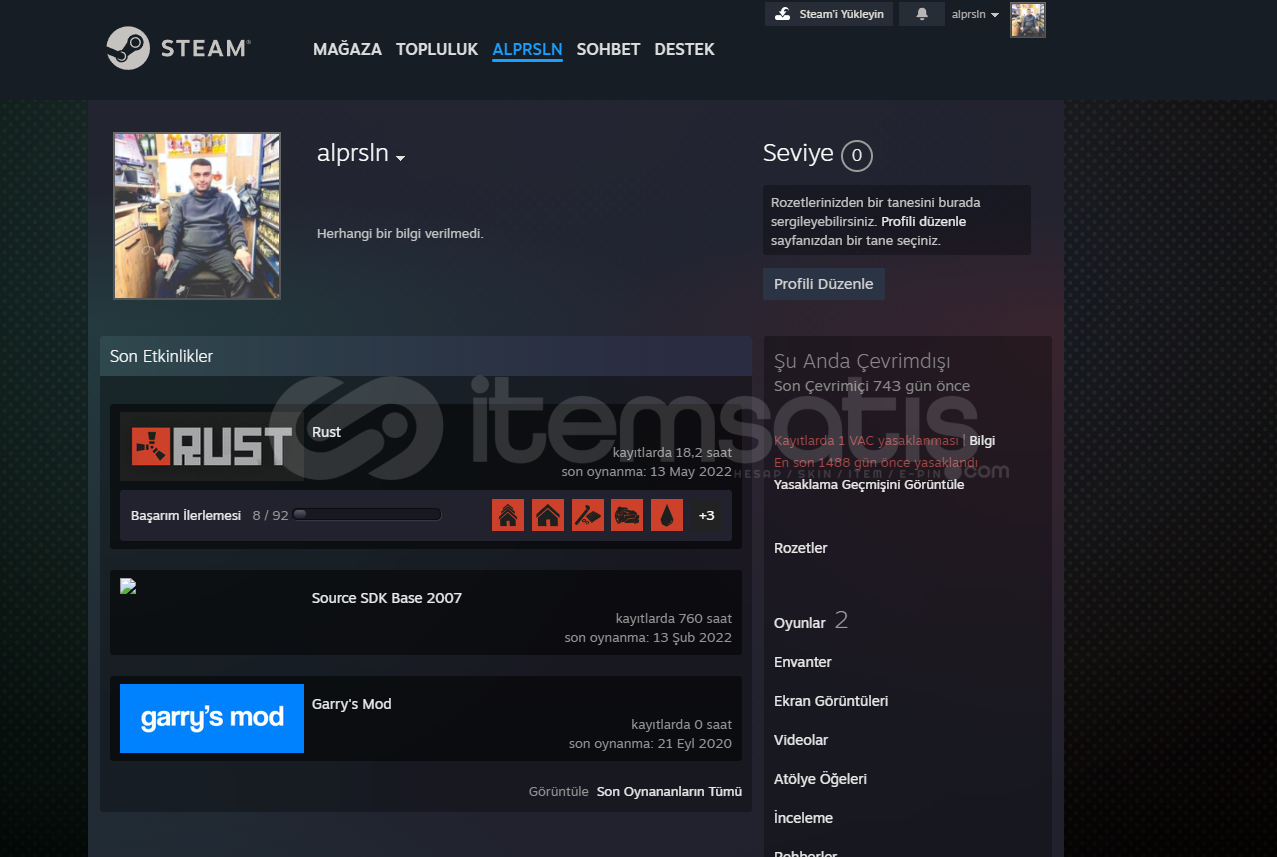The height and width of the screenshot is (857, 1277).
Task: Click the Steam logo in header
Action: click(178, 48)
